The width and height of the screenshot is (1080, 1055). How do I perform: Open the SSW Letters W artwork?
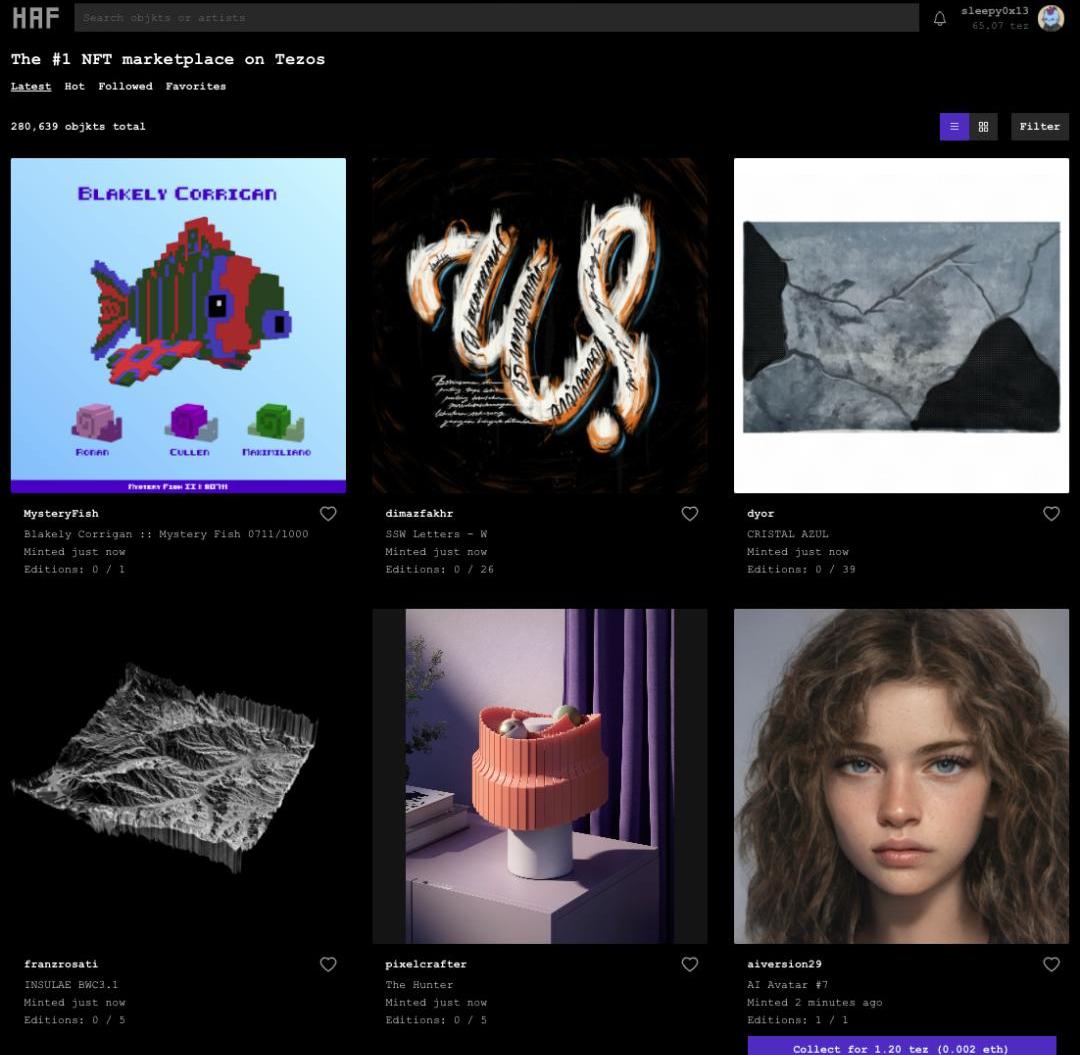pyautogui.click(x=540, y=326)
